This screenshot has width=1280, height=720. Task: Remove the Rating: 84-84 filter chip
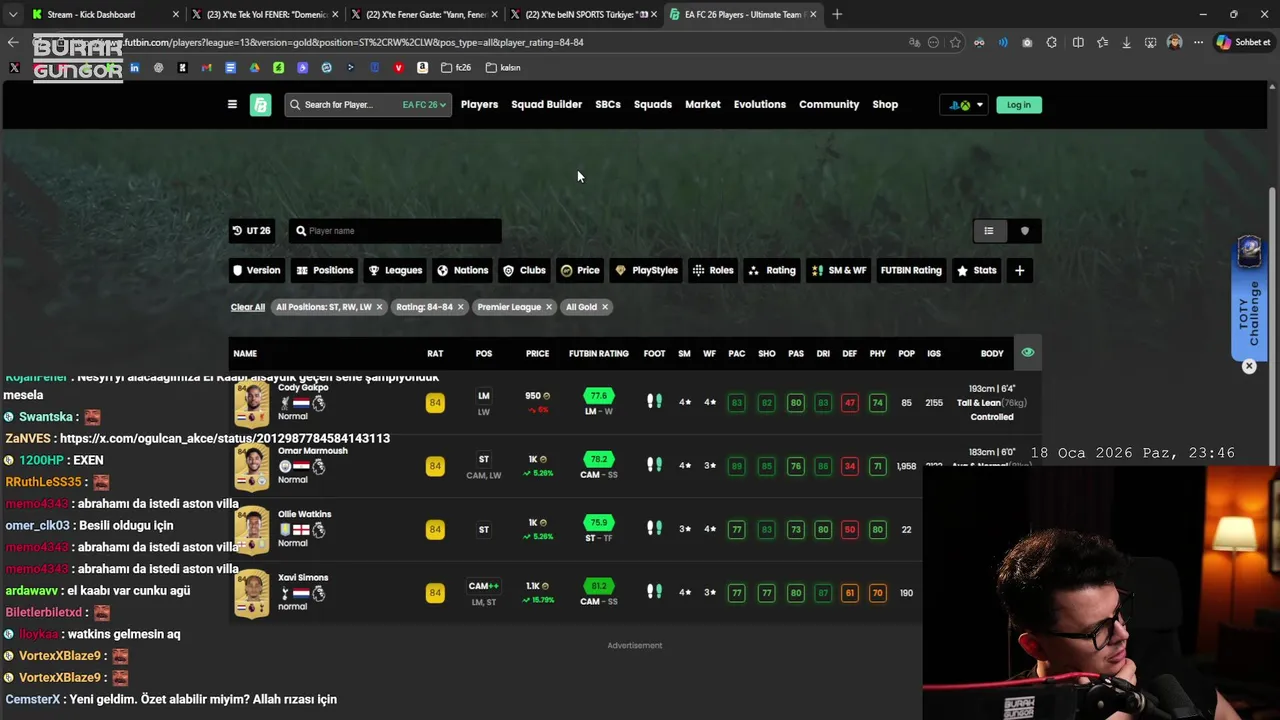460,307
